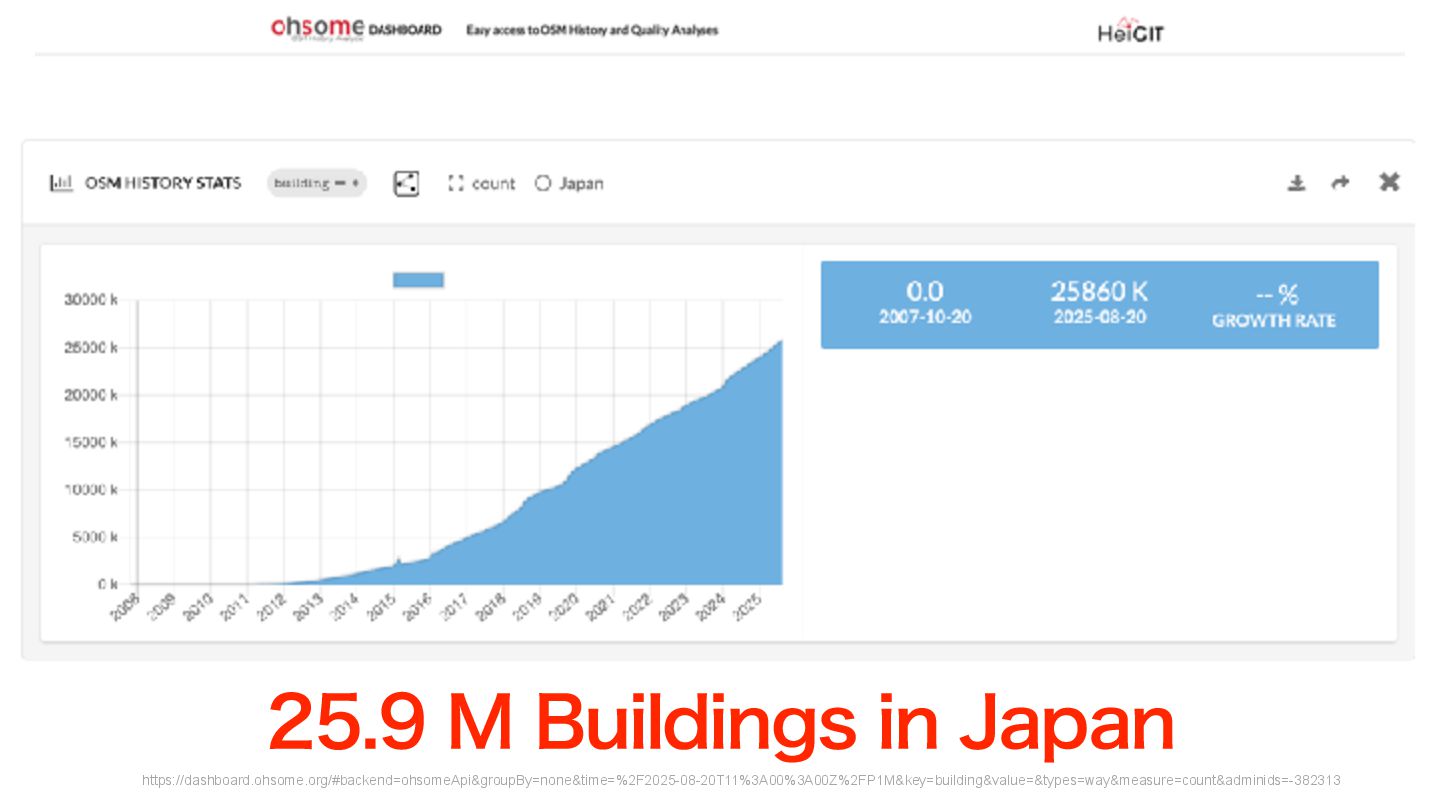This screenshot has height=810, width=1440.
Task: Click the Easy access to OSM History tagline
Action: (592, 30)
